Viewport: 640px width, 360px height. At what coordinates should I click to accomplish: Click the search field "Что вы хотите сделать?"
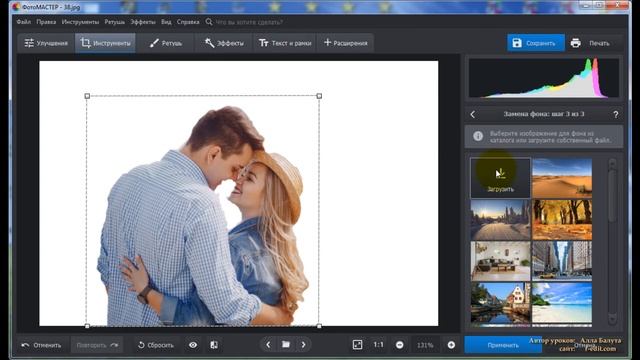click(249, 22)
